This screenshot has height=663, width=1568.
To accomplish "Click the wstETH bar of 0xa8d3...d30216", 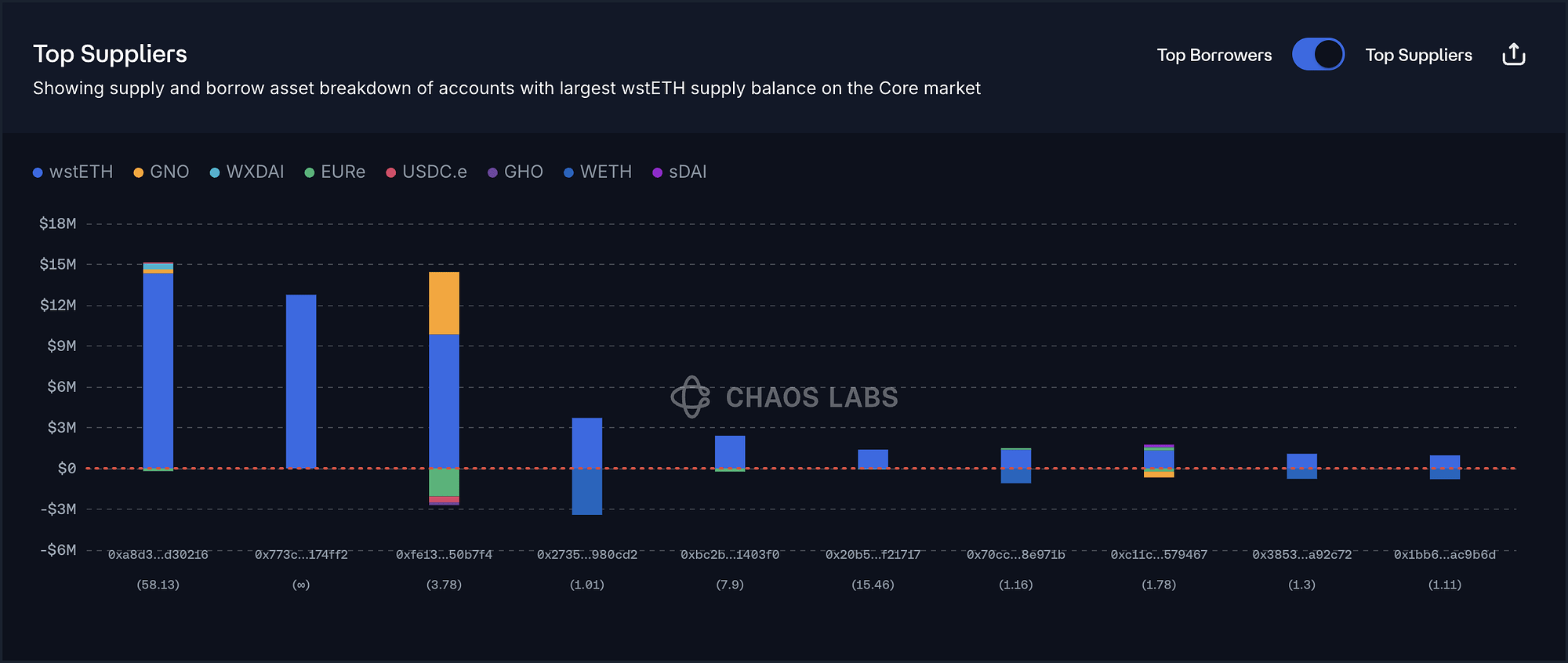I will (158, 368).
